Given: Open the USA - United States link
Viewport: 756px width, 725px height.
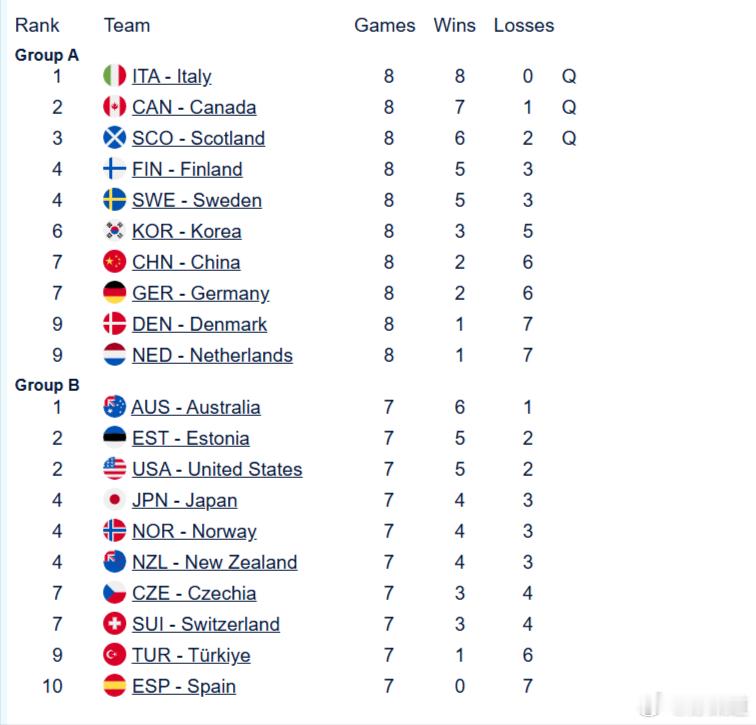Looking at the screenshot, I should pyautogui.click(x=217, y=469).
